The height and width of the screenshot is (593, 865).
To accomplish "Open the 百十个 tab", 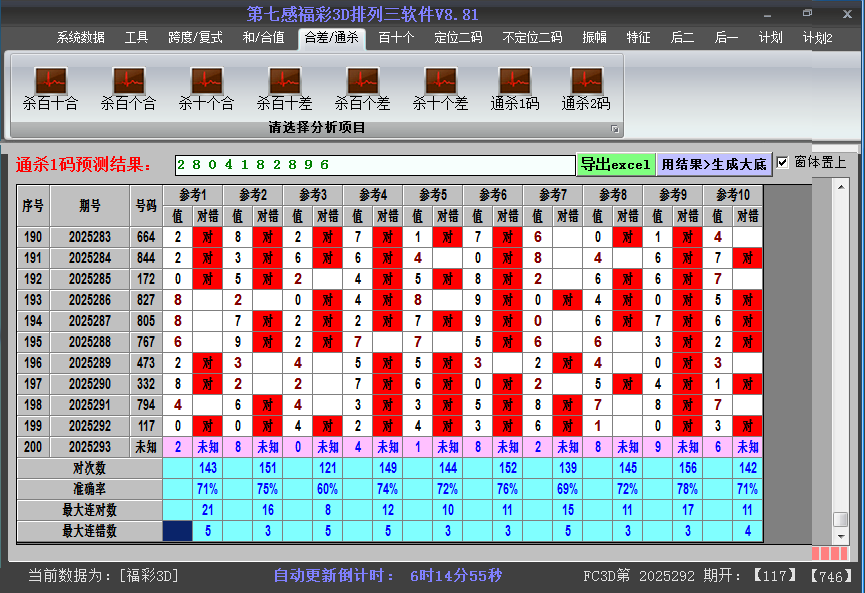I will coord(396,38).
